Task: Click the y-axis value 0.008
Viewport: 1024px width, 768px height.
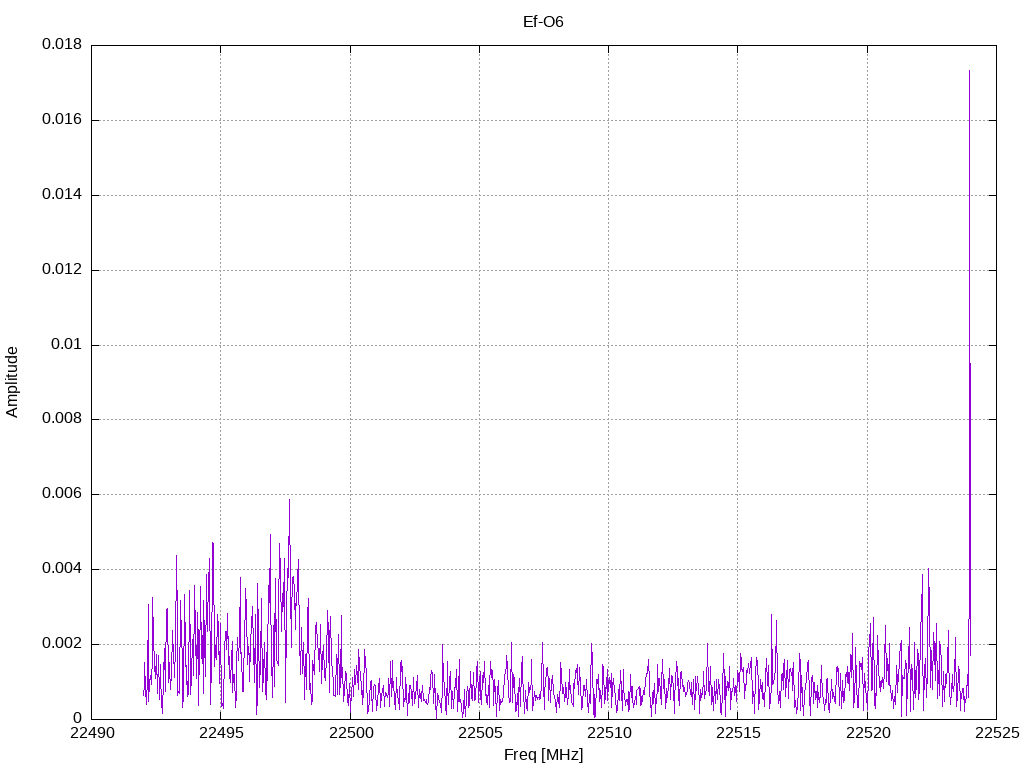Action: [x=62, y=419]
